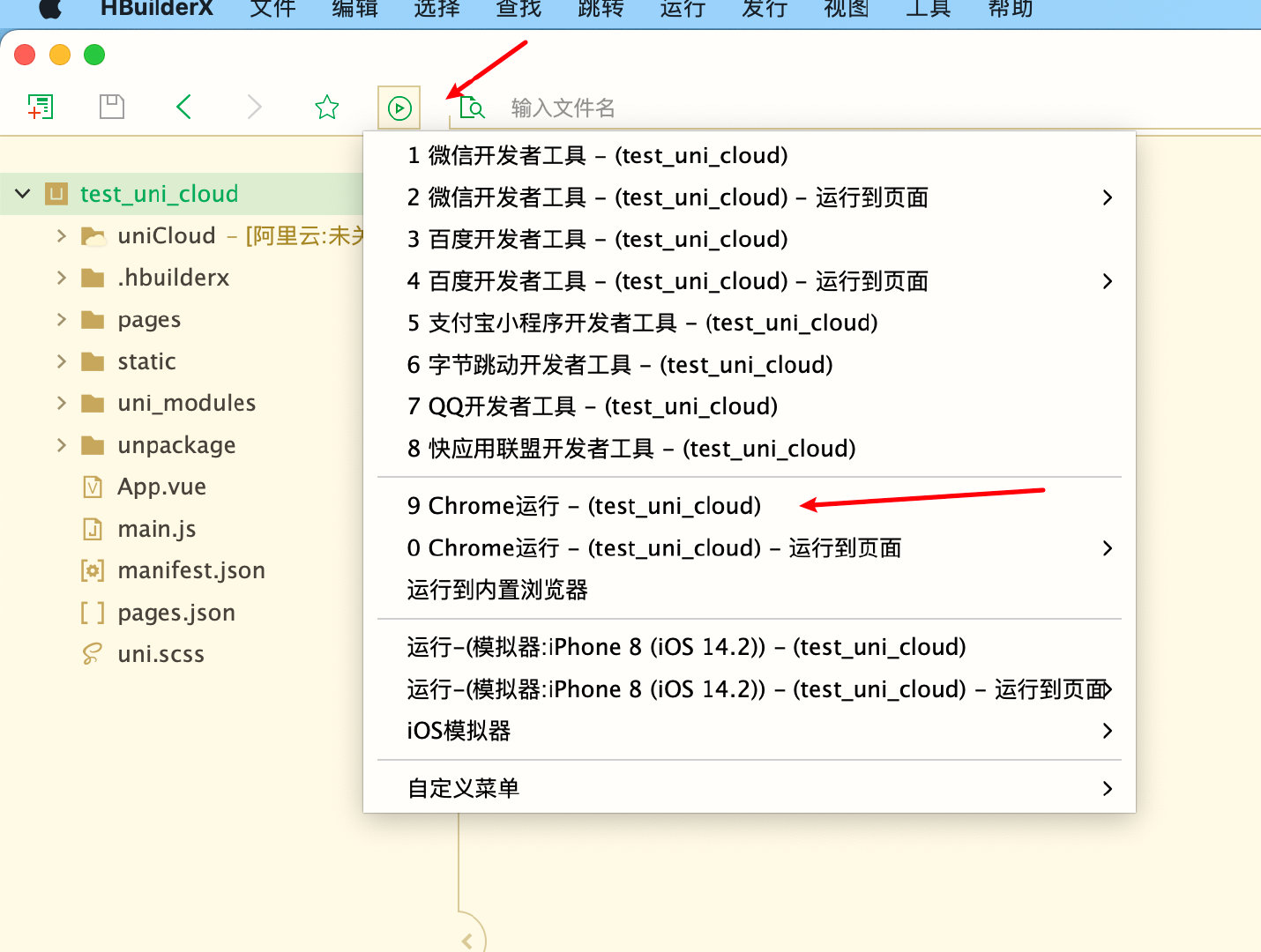This screenshot has width=1261, height=952.
Task: Choose 4 百度开发者工具 运行到页面
Action: [750, 281]
